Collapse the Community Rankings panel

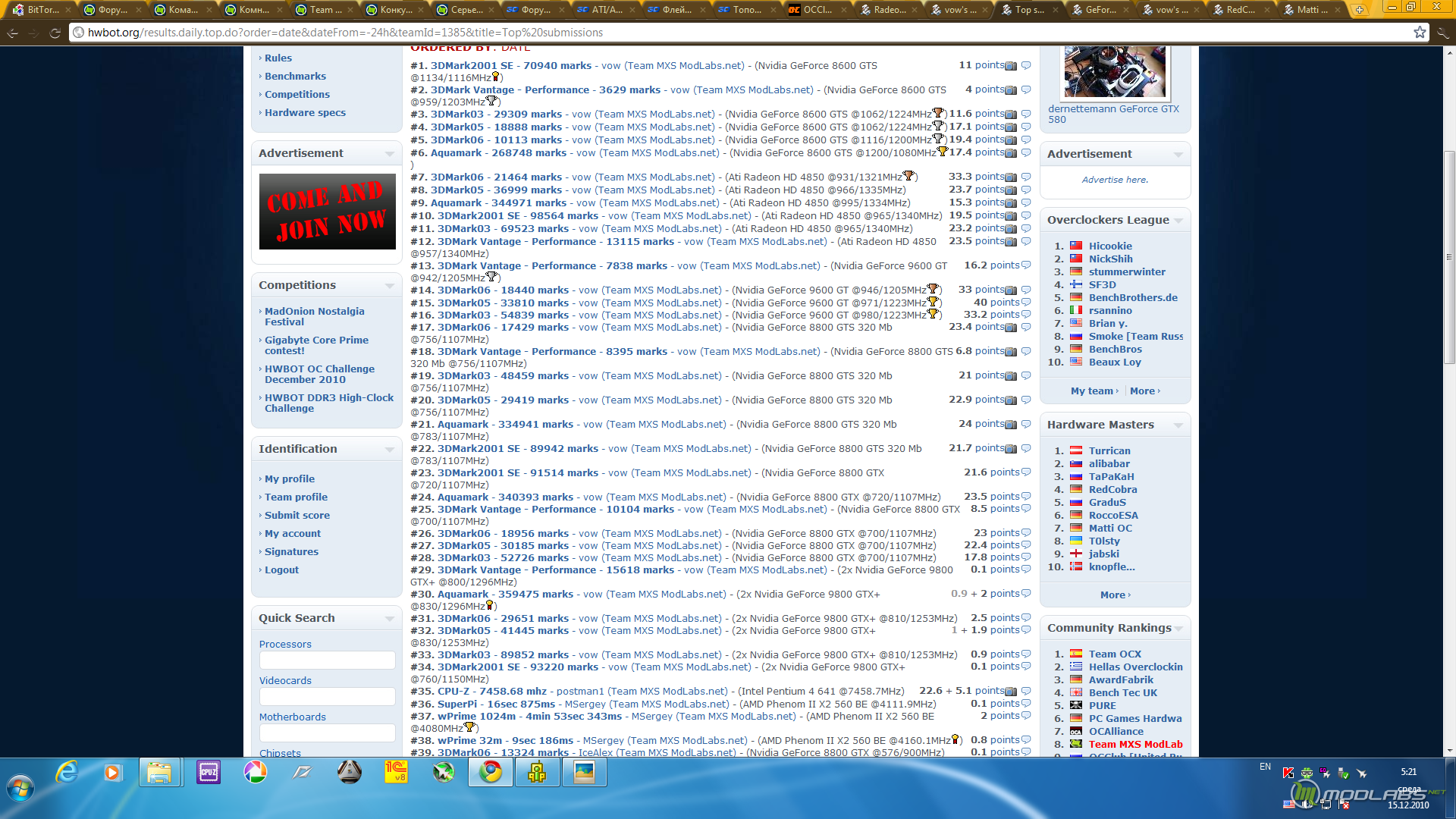(1178, 629)
